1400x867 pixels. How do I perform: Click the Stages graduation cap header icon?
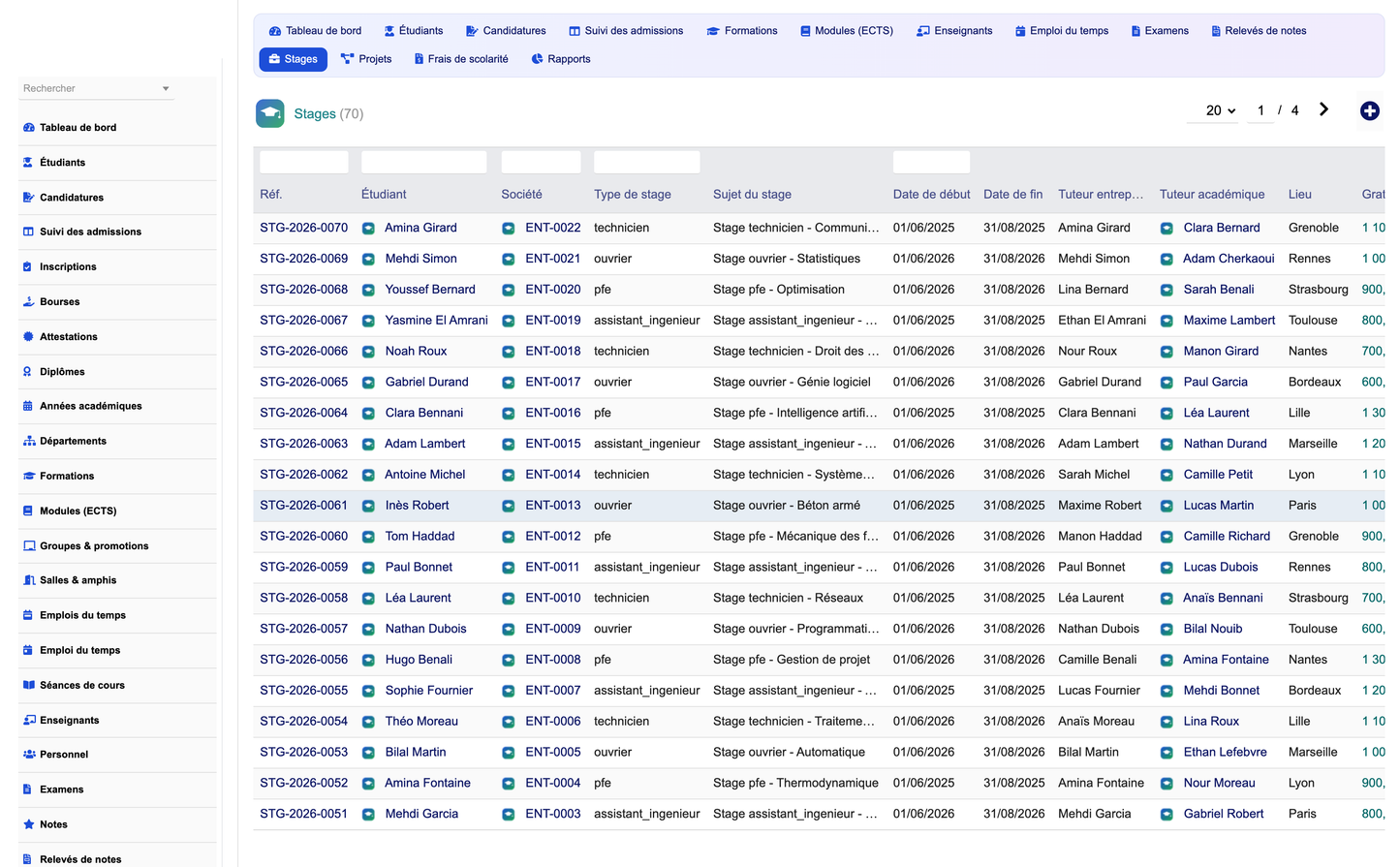(x=270, y=113)
